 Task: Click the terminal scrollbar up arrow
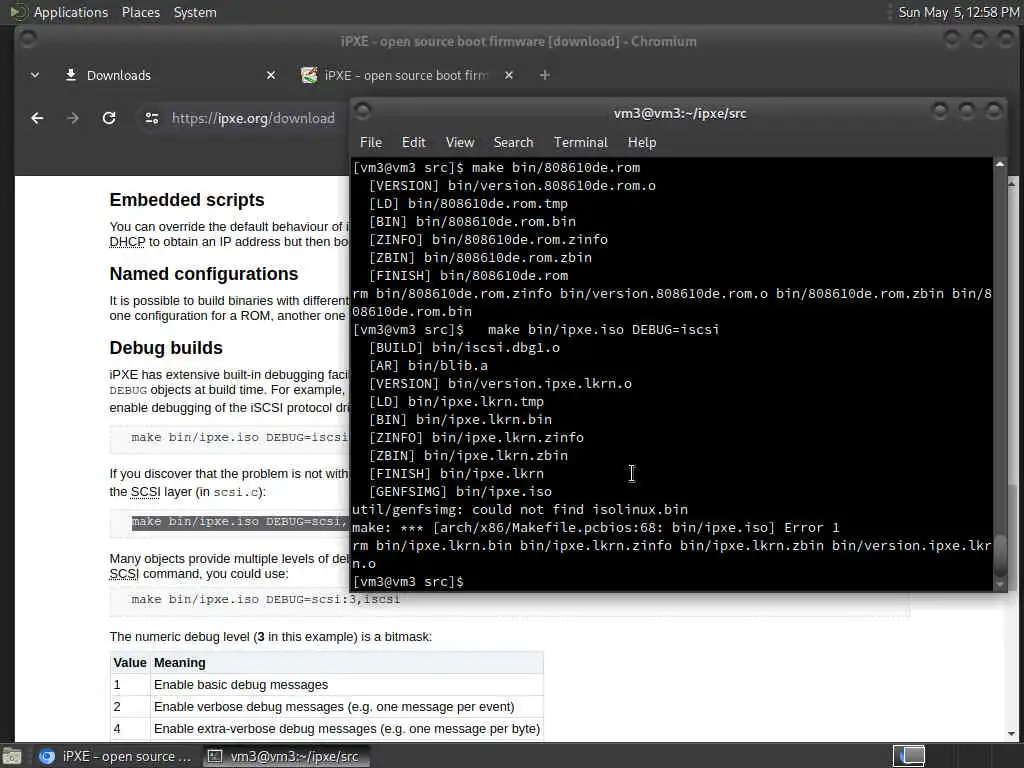(1000, 165)
